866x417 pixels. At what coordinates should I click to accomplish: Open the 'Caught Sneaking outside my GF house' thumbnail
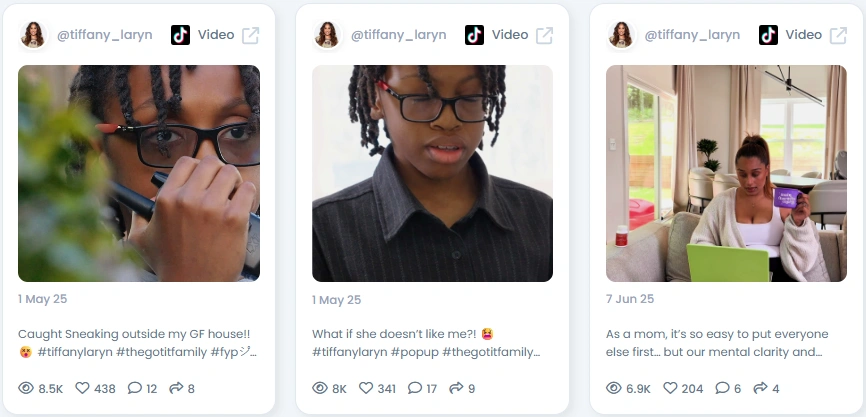pyautogui.click(x=139, y=173)
